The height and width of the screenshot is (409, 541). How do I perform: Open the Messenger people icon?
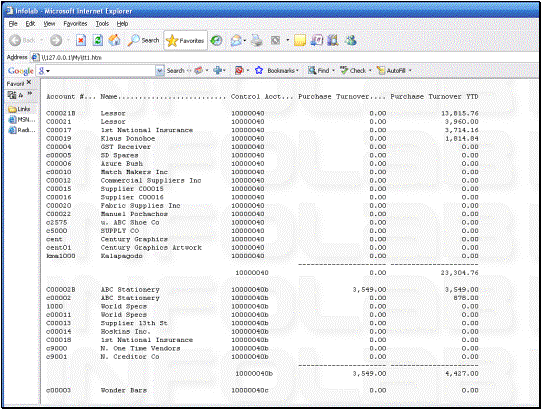(351, 41)
